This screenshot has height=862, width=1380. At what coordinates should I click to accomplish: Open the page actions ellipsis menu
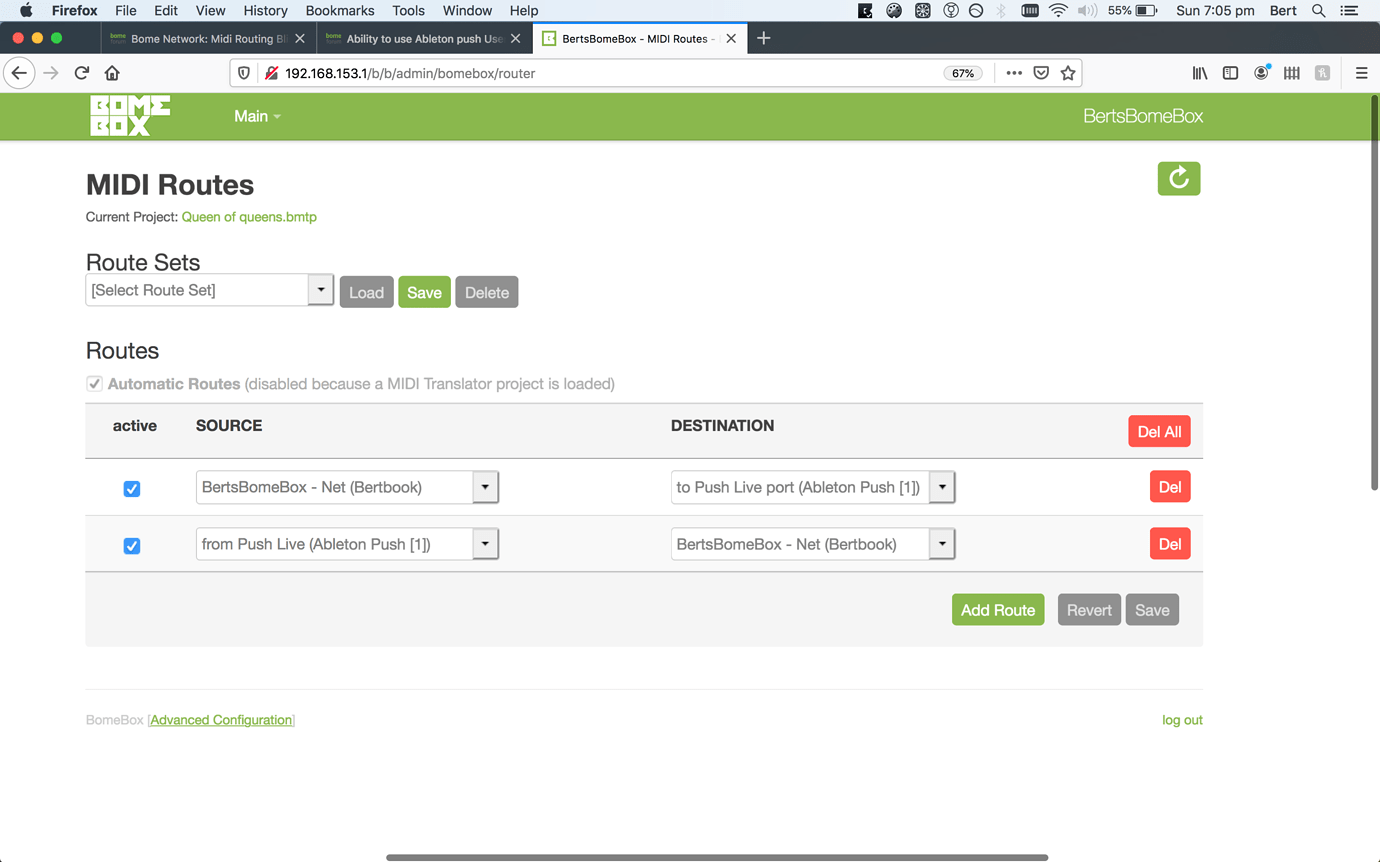coord(1014,73)
